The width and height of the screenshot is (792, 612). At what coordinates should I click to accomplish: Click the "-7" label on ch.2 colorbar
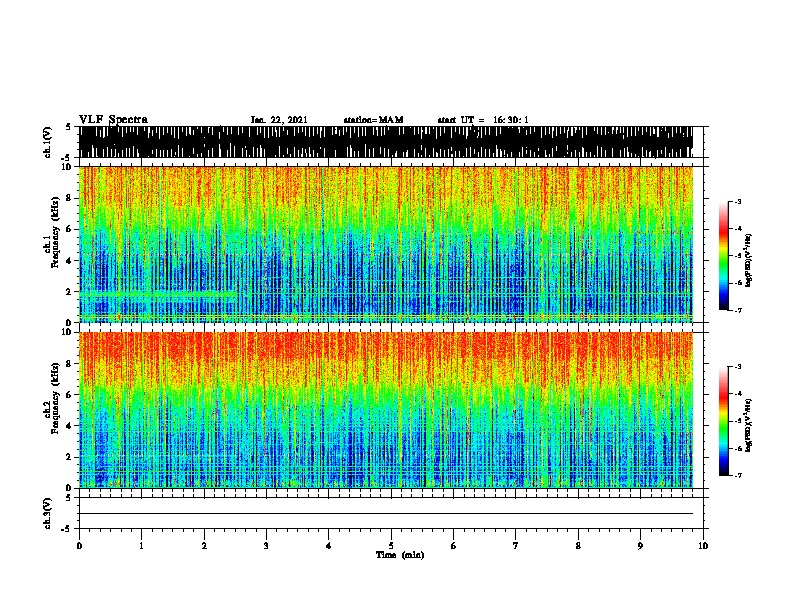pyautogui.click(x=738, y=475)
